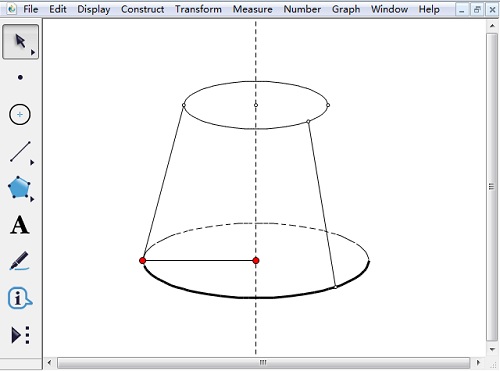Activate the Marker pen tool

[x=19, y=261]
